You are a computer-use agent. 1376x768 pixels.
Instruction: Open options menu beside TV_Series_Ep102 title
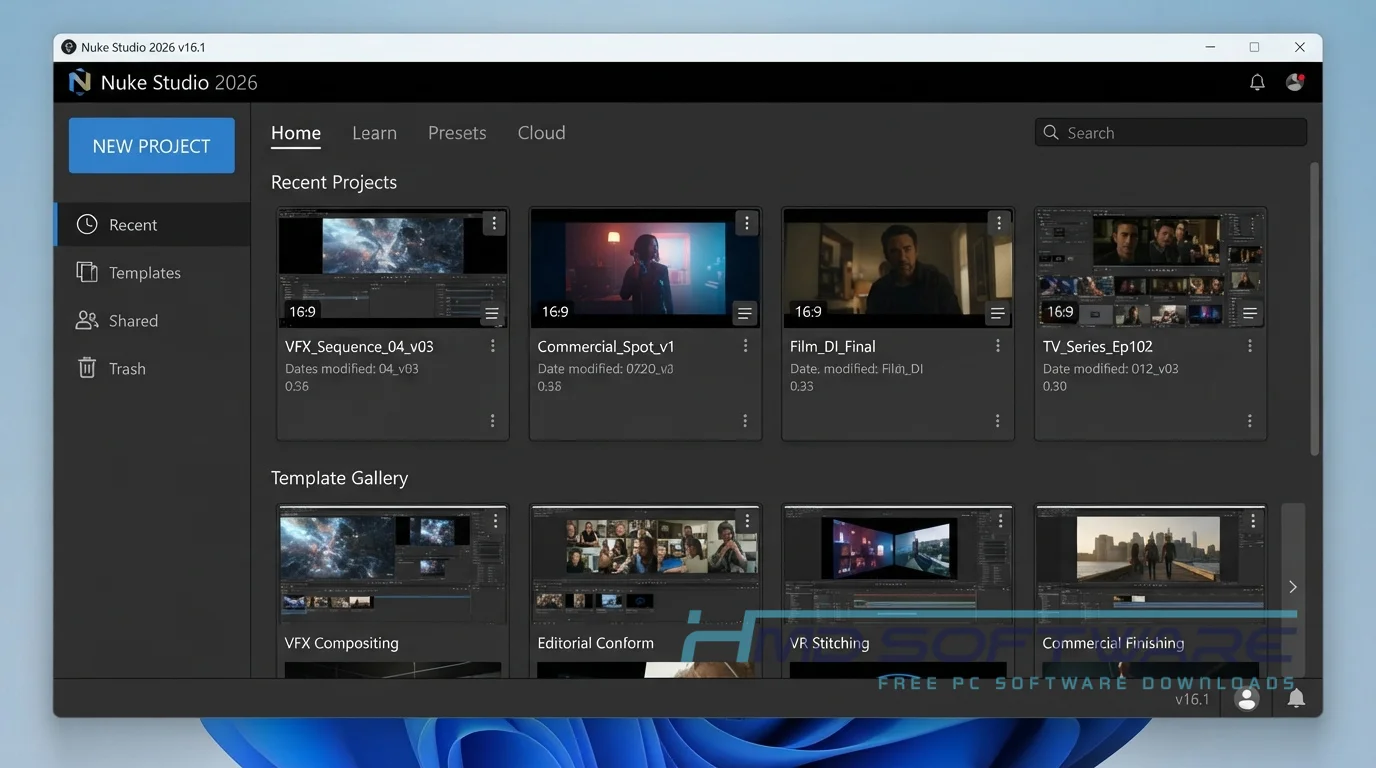(1250, 346)
